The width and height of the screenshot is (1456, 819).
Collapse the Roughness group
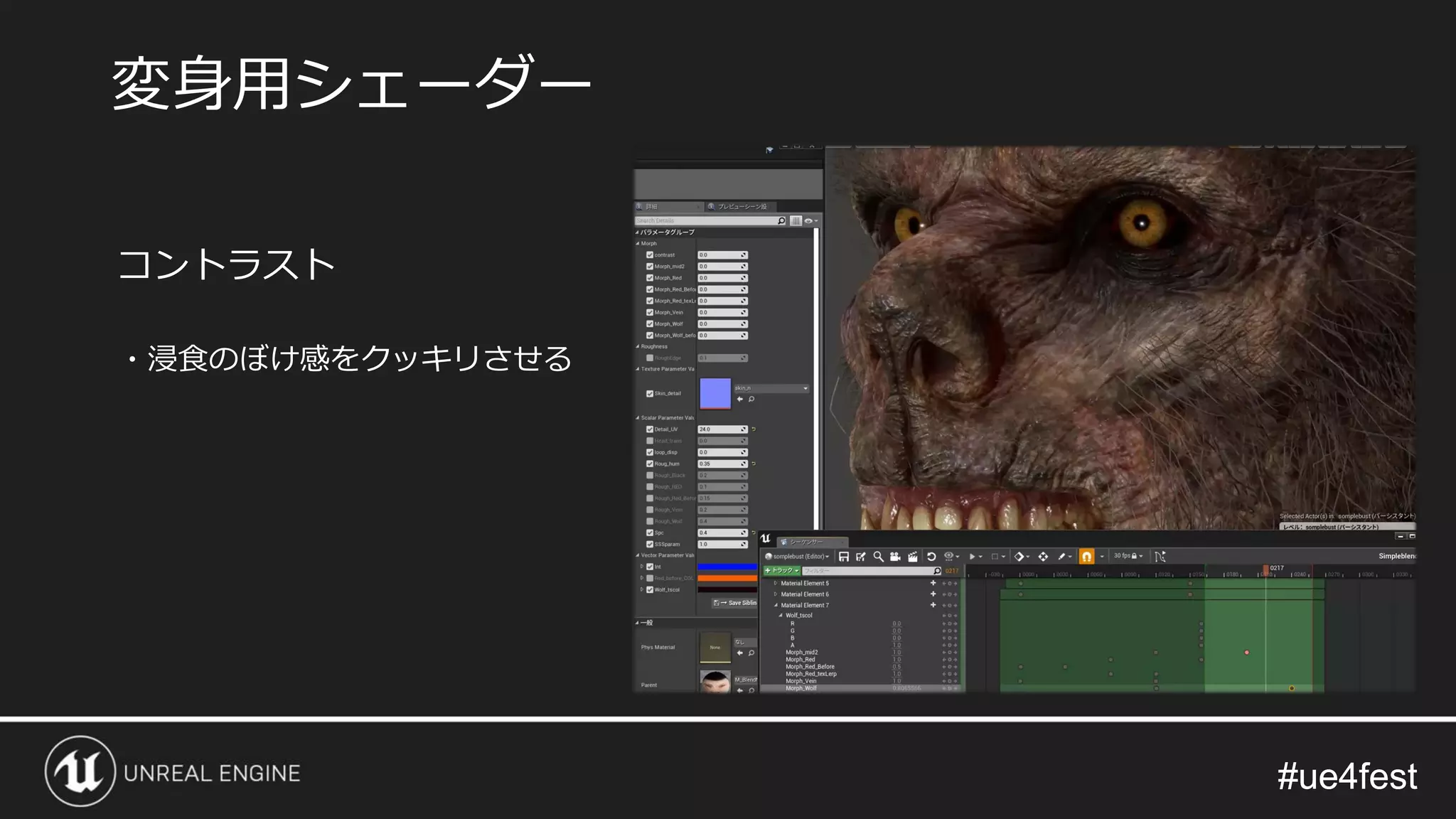638,347
